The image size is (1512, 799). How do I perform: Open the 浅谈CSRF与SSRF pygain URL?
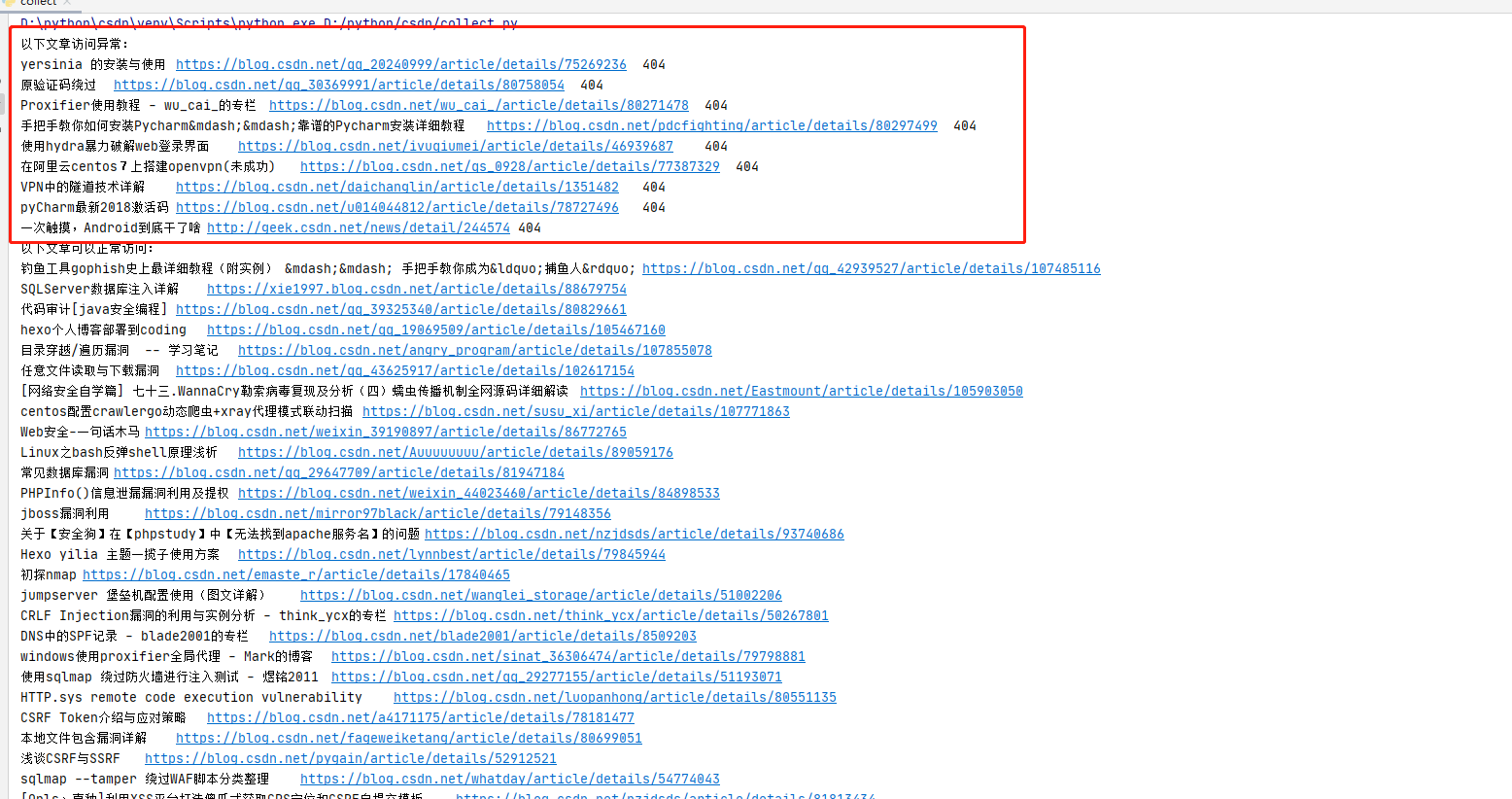tap(351, 758)
